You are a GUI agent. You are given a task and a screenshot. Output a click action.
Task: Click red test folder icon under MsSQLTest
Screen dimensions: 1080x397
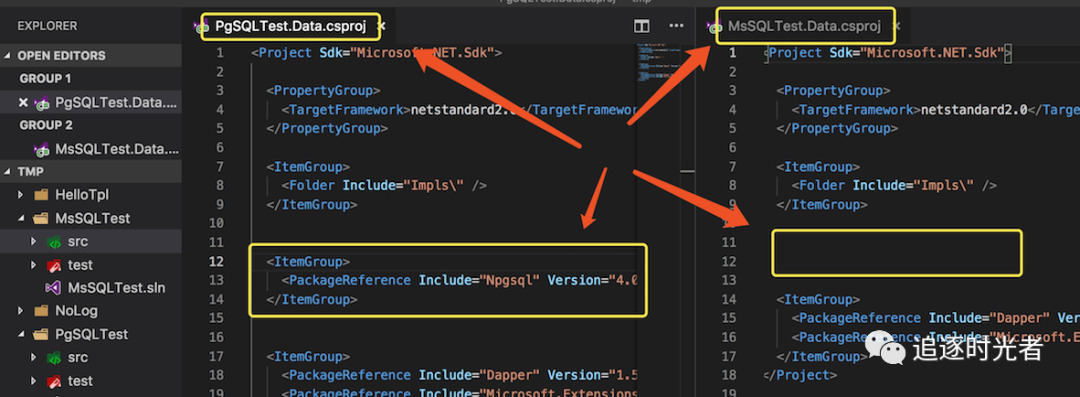(54, 265)
